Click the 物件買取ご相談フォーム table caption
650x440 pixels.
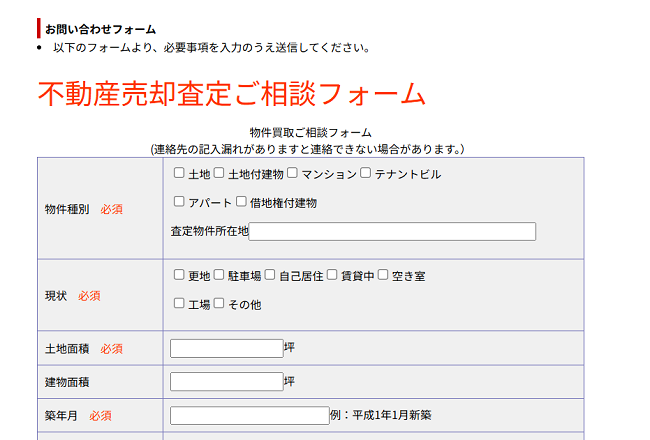pyautogui.click(x=310, y=132)
